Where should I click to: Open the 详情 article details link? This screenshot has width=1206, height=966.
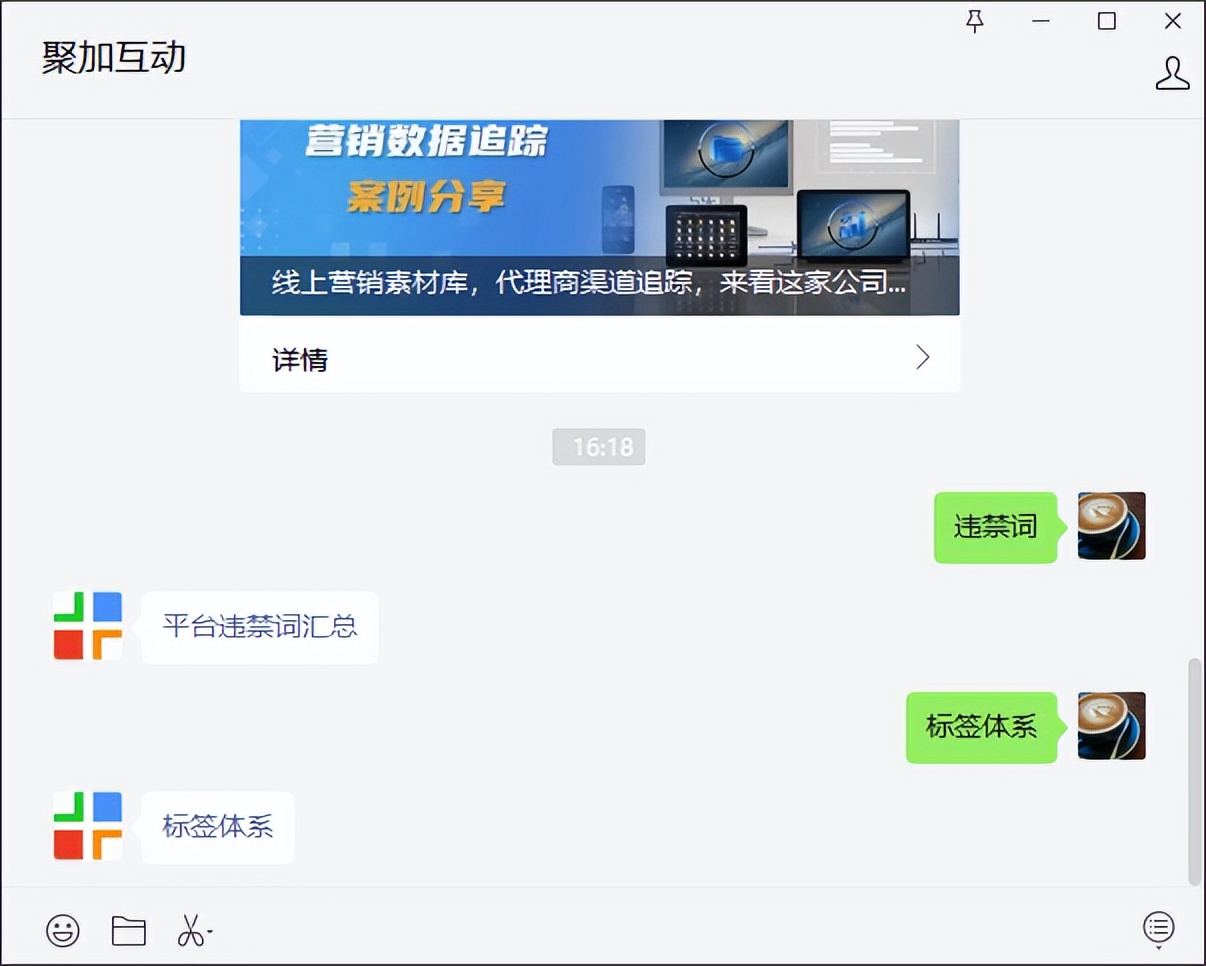click(x=299, y=360)
